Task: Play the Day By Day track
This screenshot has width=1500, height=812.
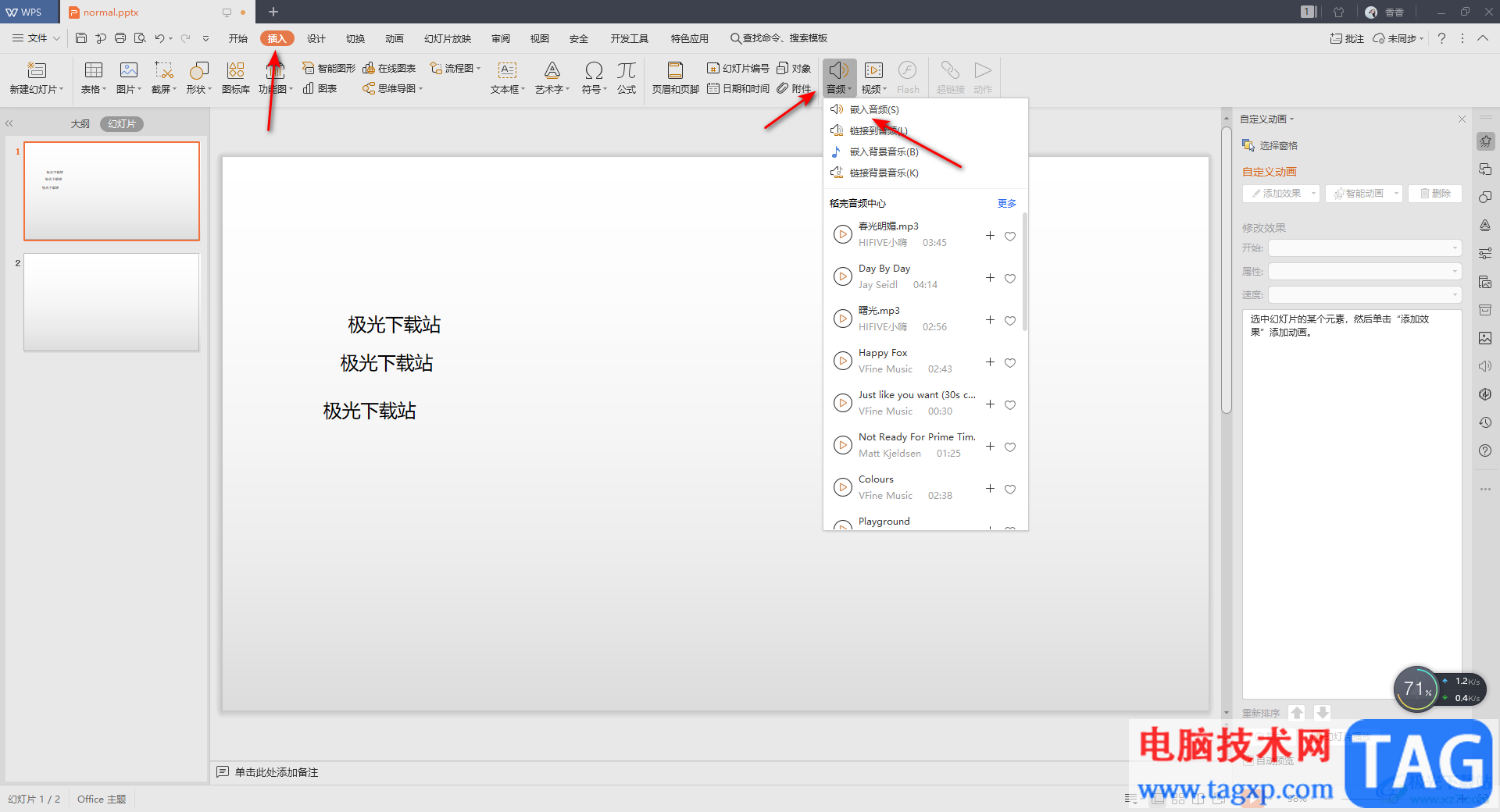Action: tap(842, 276)
